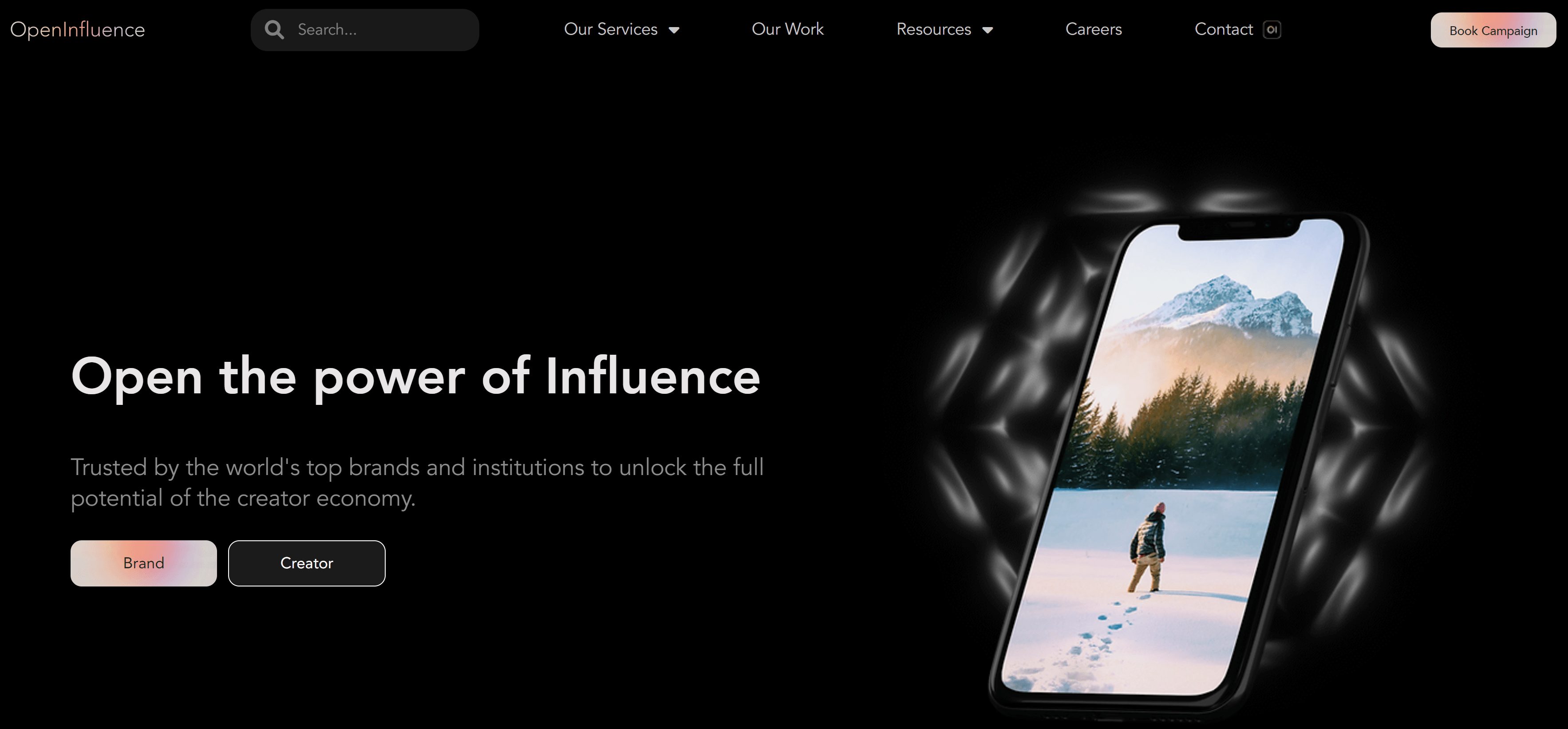The width and height of the screenshot is (1568, 729).
Task: Open the Careers page
Action: [1093, 29]
